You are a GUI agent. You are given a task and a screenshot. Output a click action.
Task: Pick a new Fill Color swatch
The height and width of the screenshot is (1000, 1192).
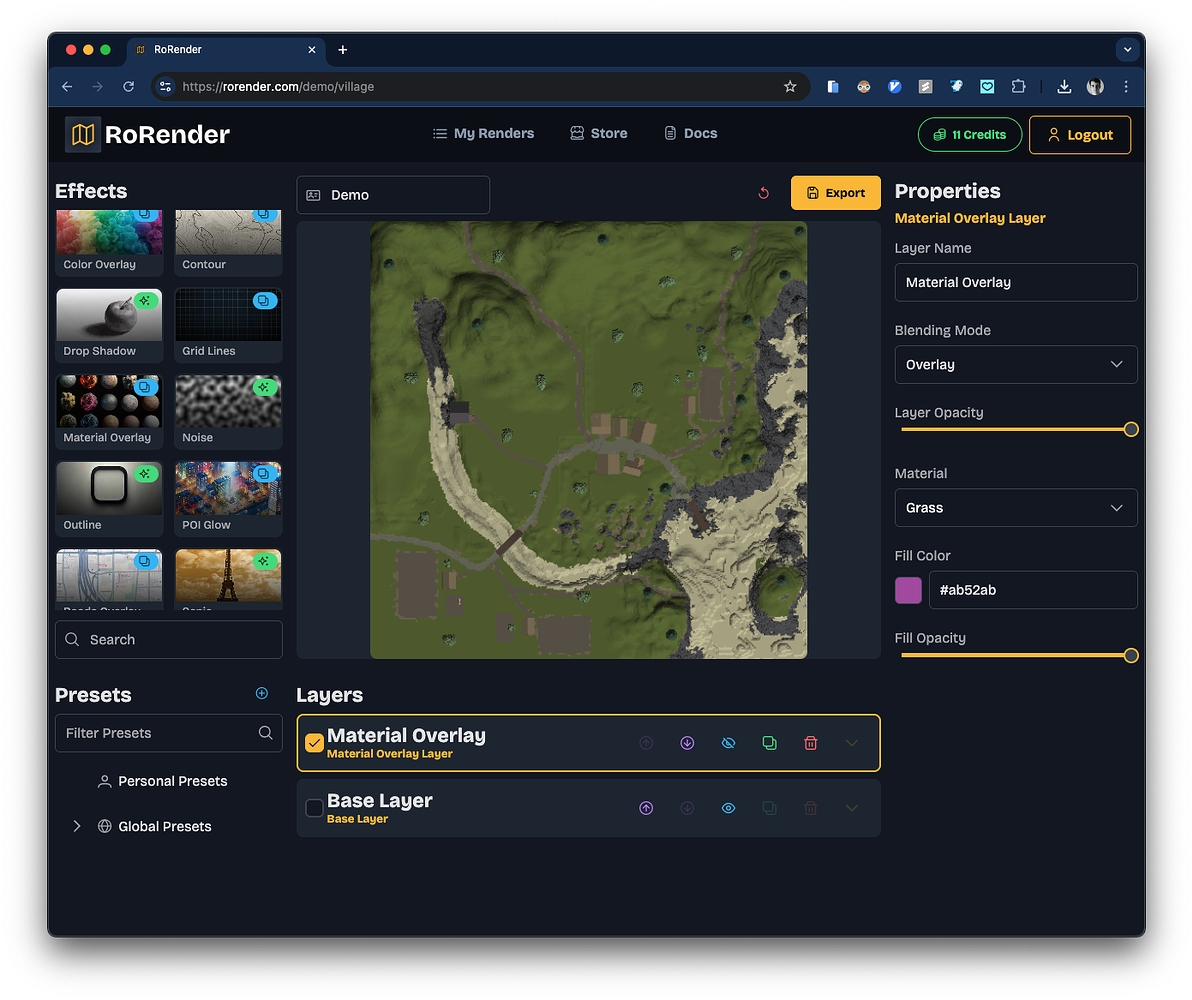point(908,590)
